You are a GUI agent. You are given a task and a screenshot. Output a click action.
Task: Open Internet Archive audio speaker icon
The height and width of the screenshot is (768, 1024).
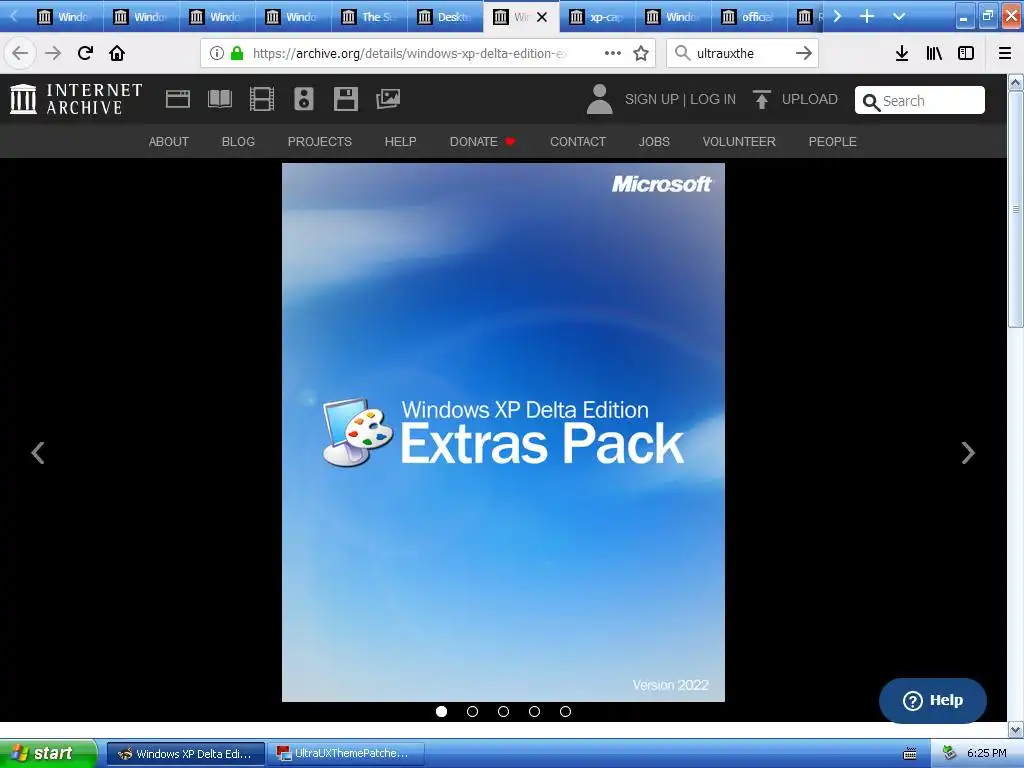point(304,99)
